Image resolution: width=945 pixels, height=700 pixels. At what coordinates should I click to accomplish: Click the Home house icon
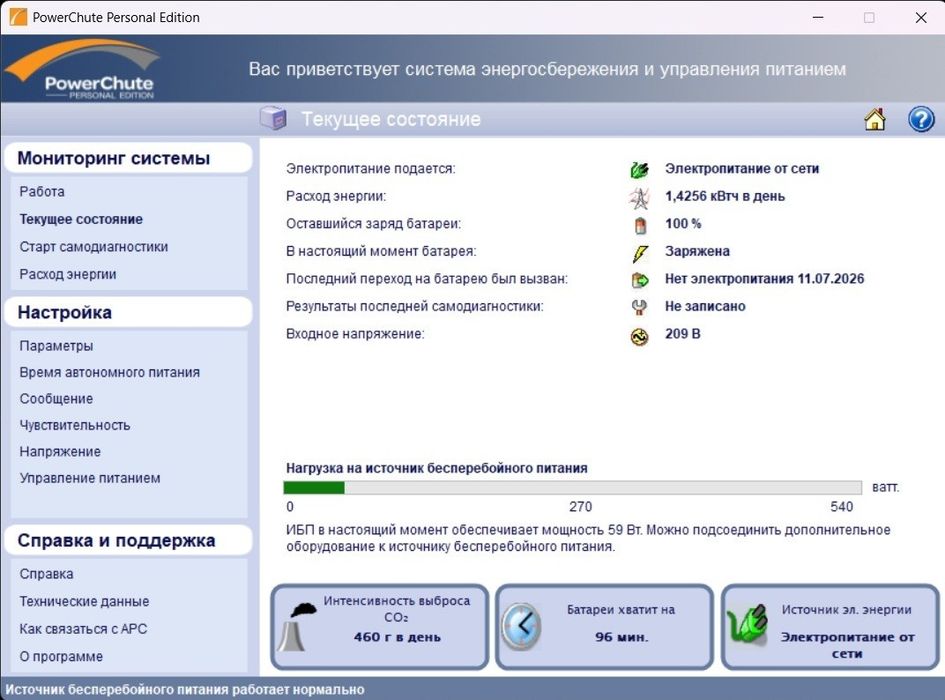(x=875, y=119)
